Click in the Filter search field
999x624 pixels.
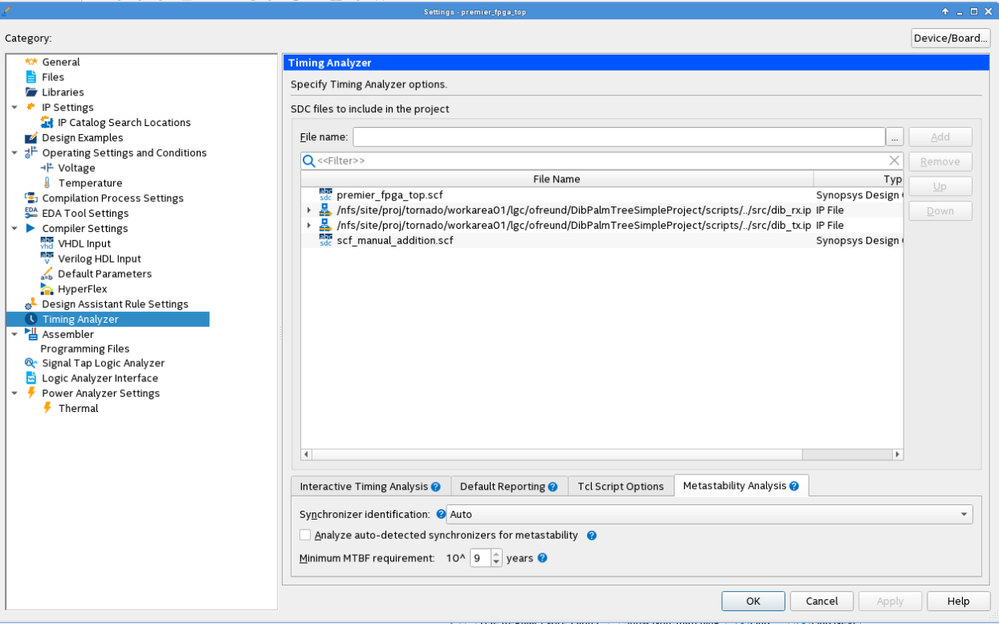tap(602, 161)
